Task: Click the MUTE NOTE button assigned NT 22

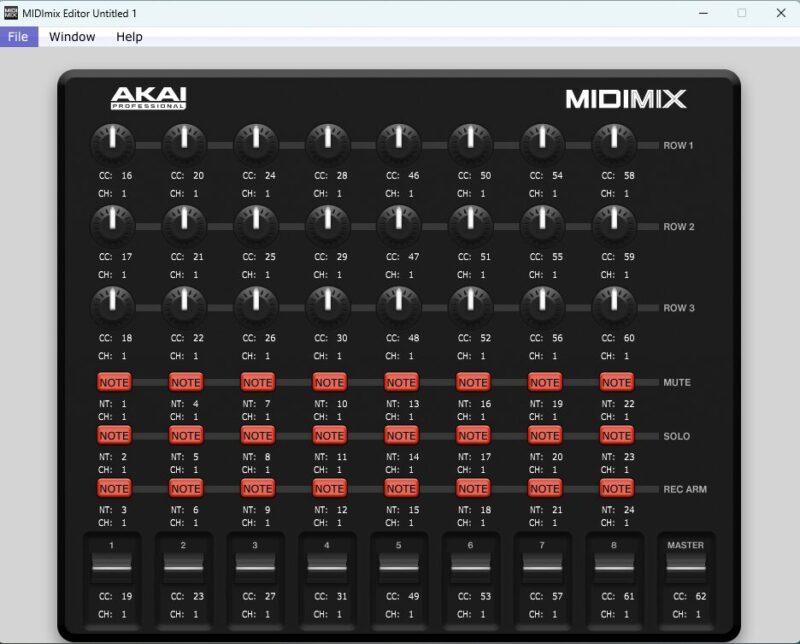Action: point(616,382)
